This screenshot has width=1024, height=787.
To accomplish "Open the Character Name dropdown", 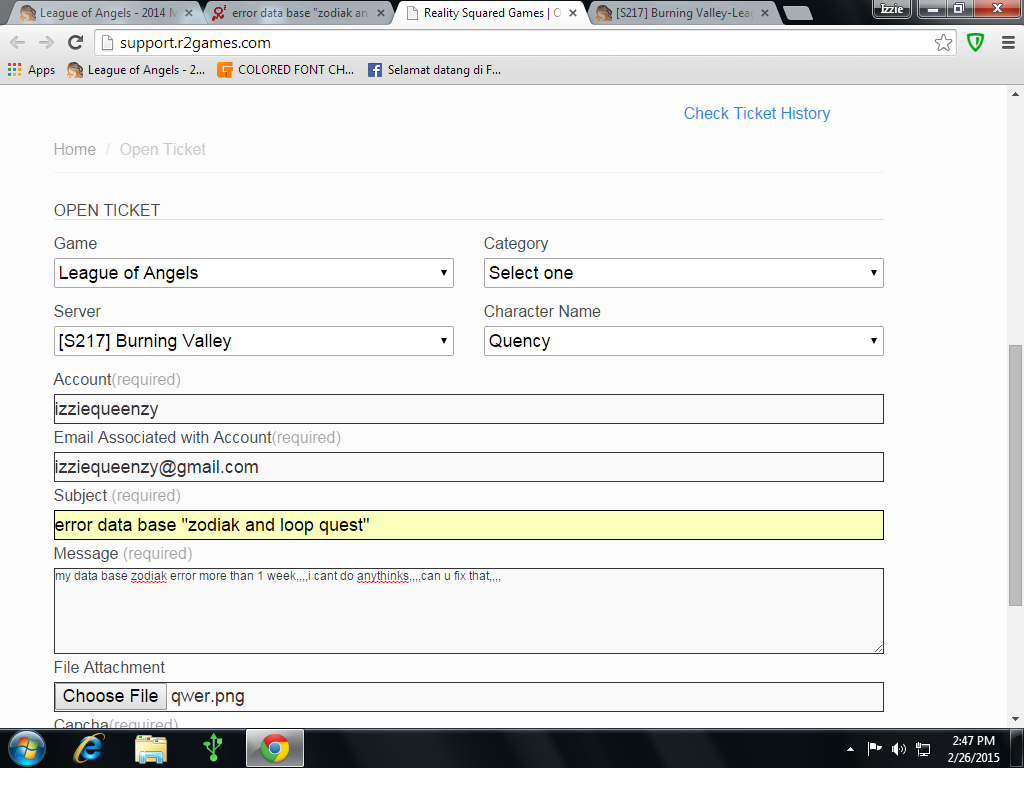I will (x=683, y=341).
